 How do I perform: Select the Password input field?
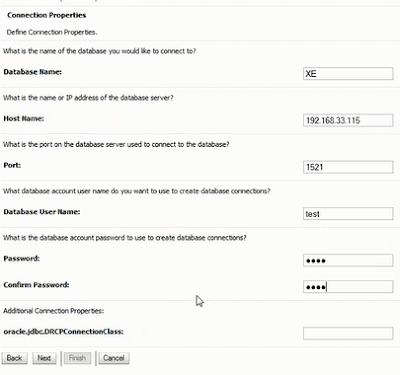click(x=348, y=260)
